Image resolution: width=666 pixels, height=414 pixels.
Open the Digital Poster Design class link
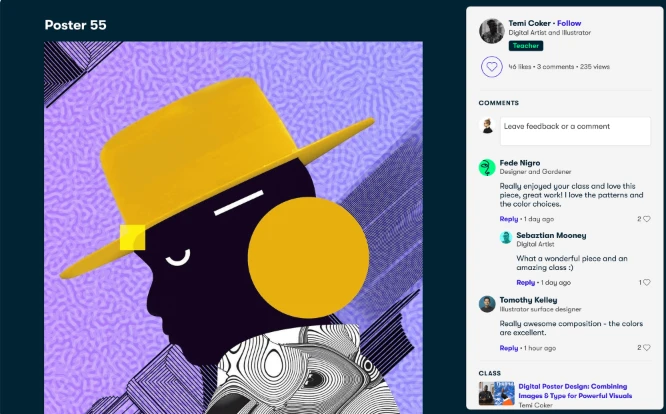575,391
